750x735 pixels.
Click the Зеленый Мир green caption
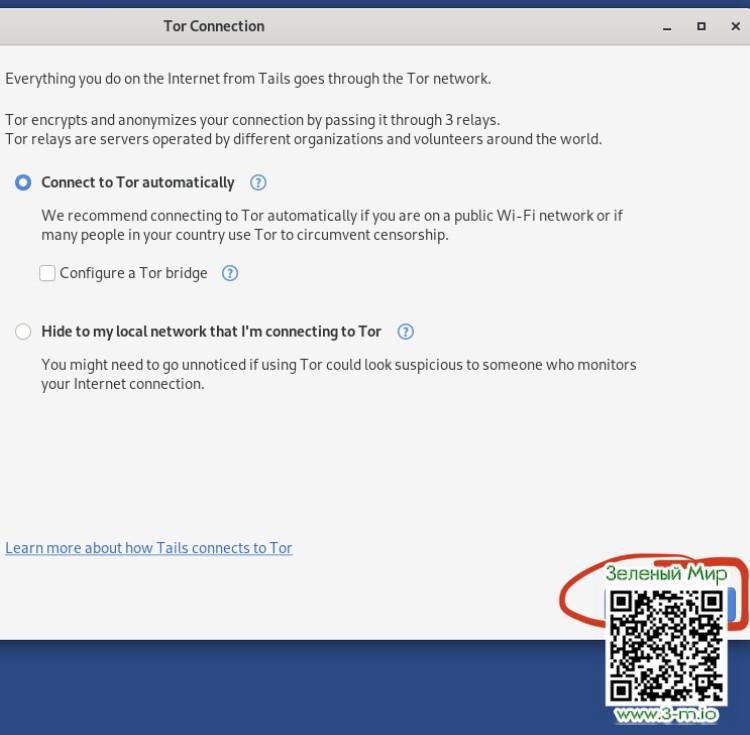point(666,574)
